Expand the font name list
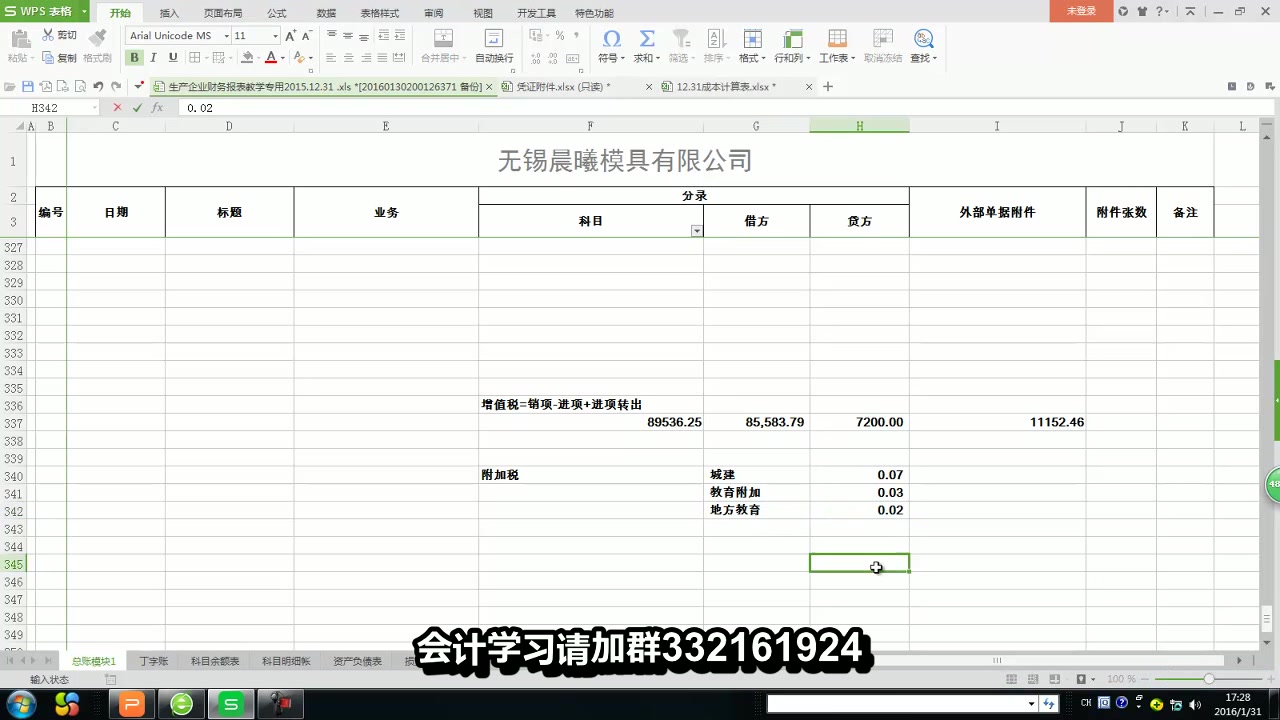 tap(227, 35)
